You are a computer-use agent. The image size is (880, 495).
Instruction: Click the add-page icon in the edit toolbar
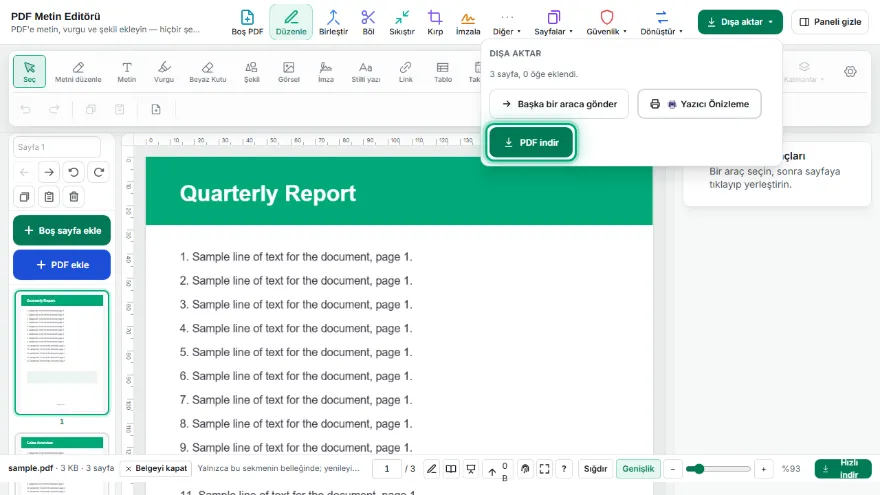pyautogui.click(x=156, y=109)
